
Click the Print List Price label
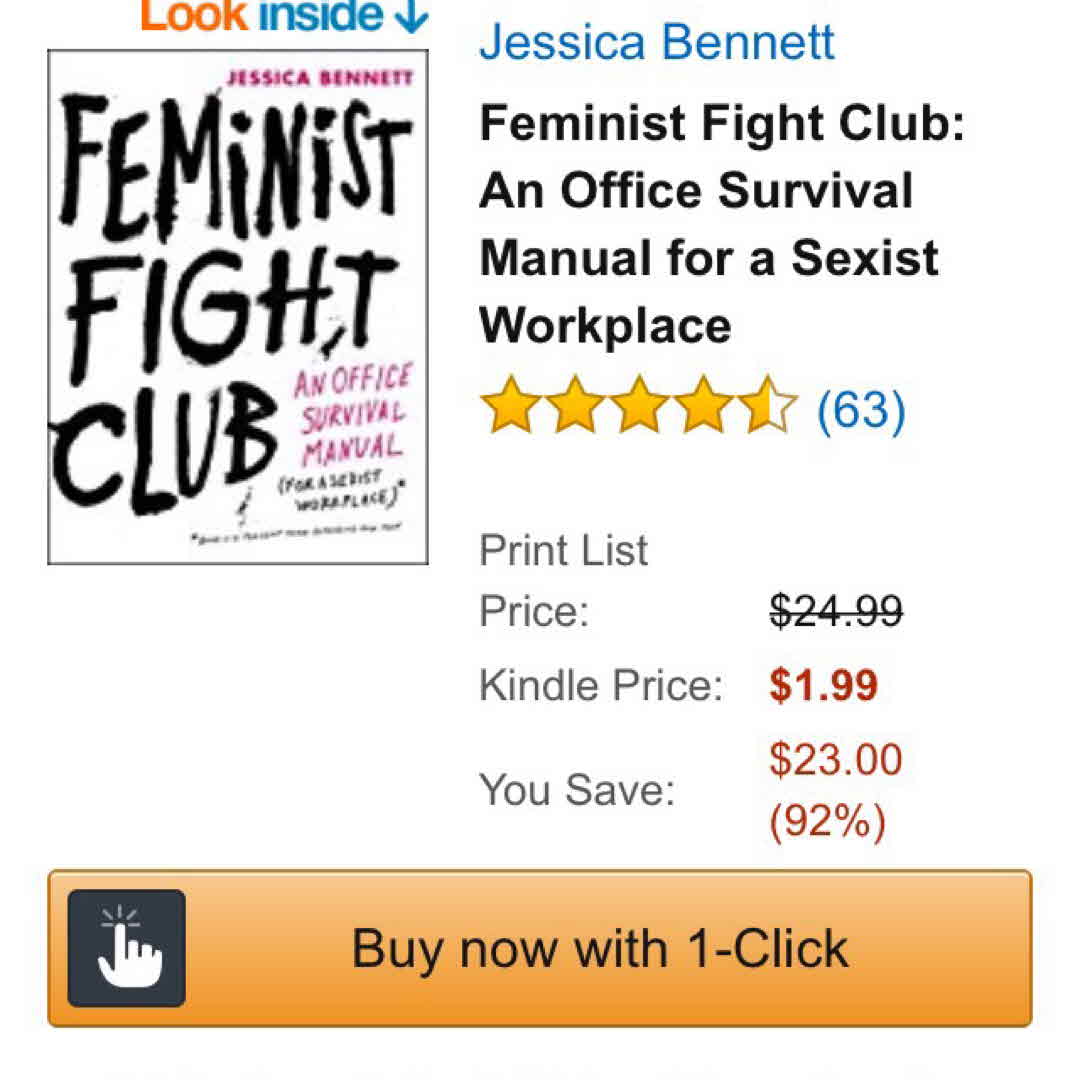point(564,580)
